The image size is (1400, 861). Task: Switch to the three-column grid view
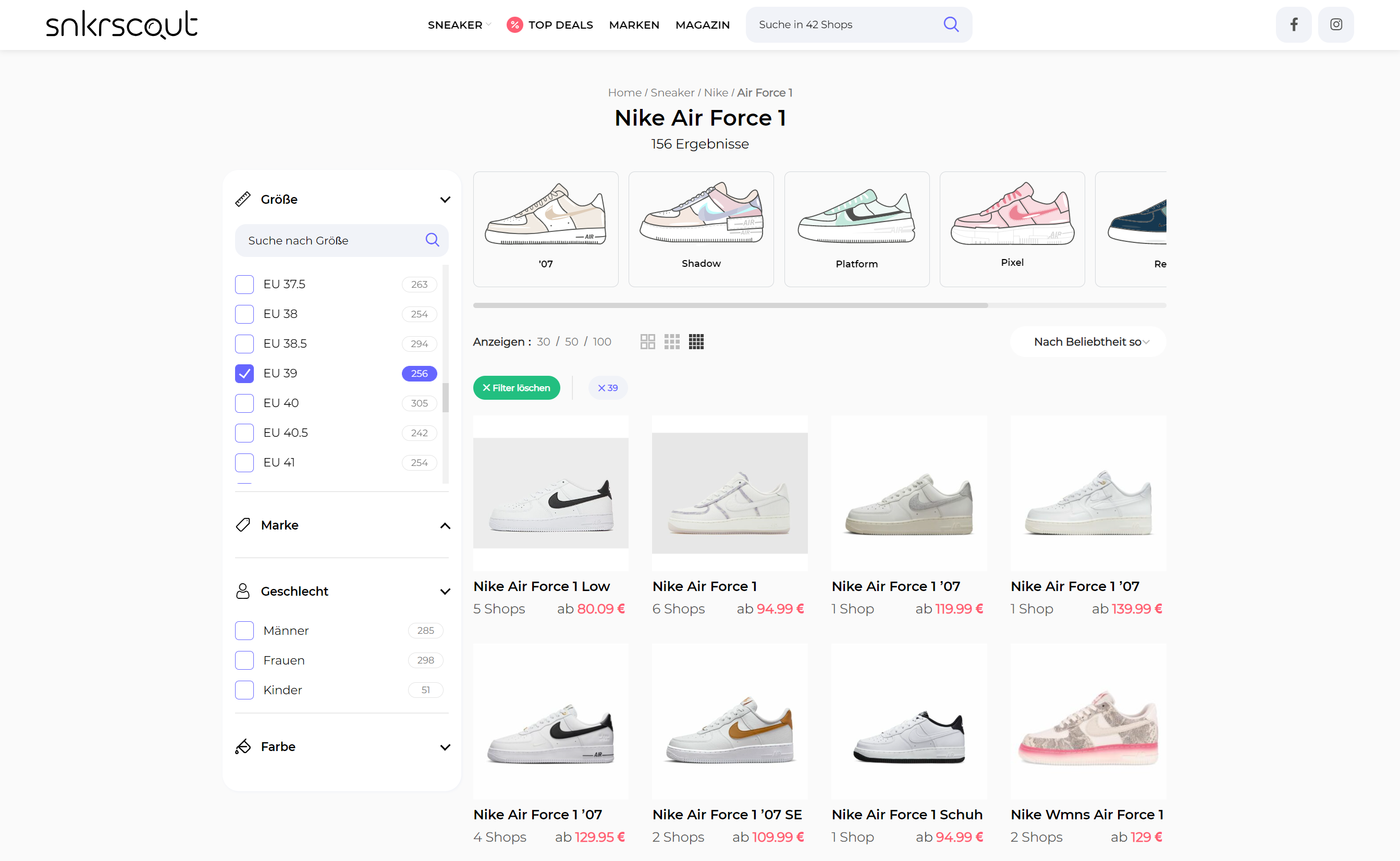[x=672, y=342]
